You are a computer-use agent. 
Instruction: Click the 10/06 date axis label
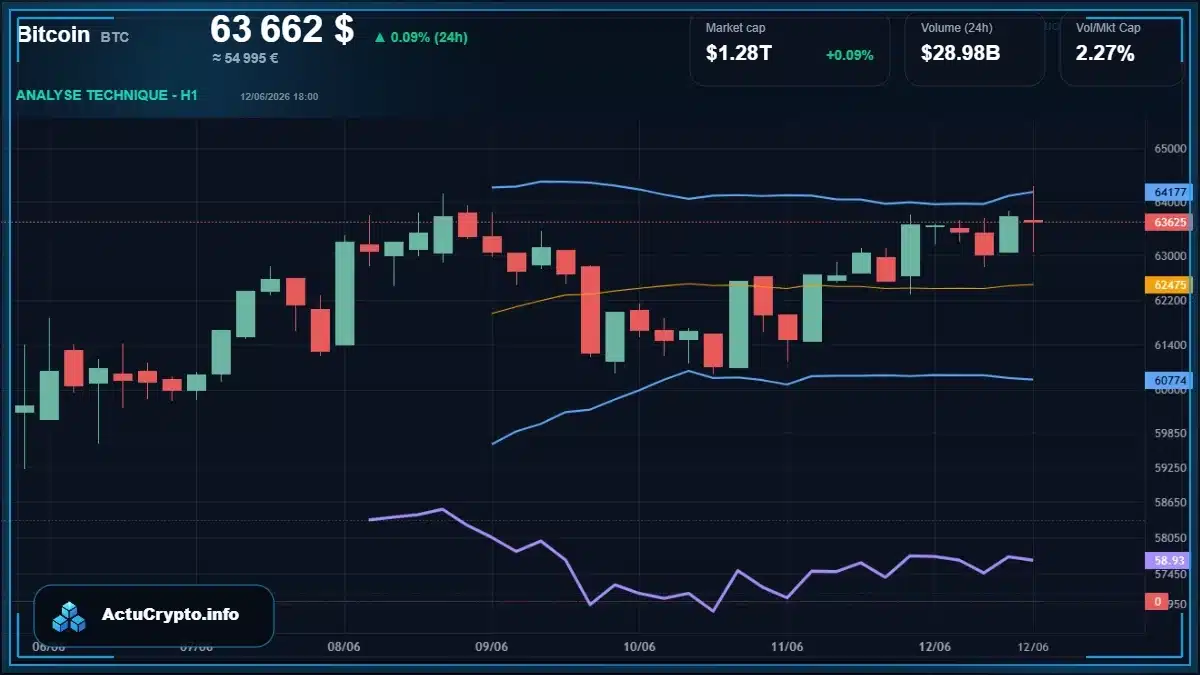coord(639,647)
